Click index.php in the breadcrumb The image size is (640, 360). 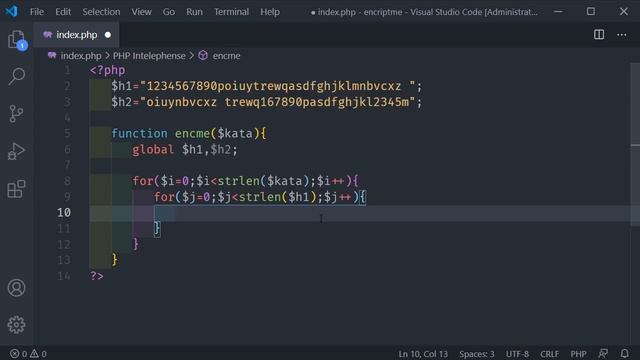point(81,56)
